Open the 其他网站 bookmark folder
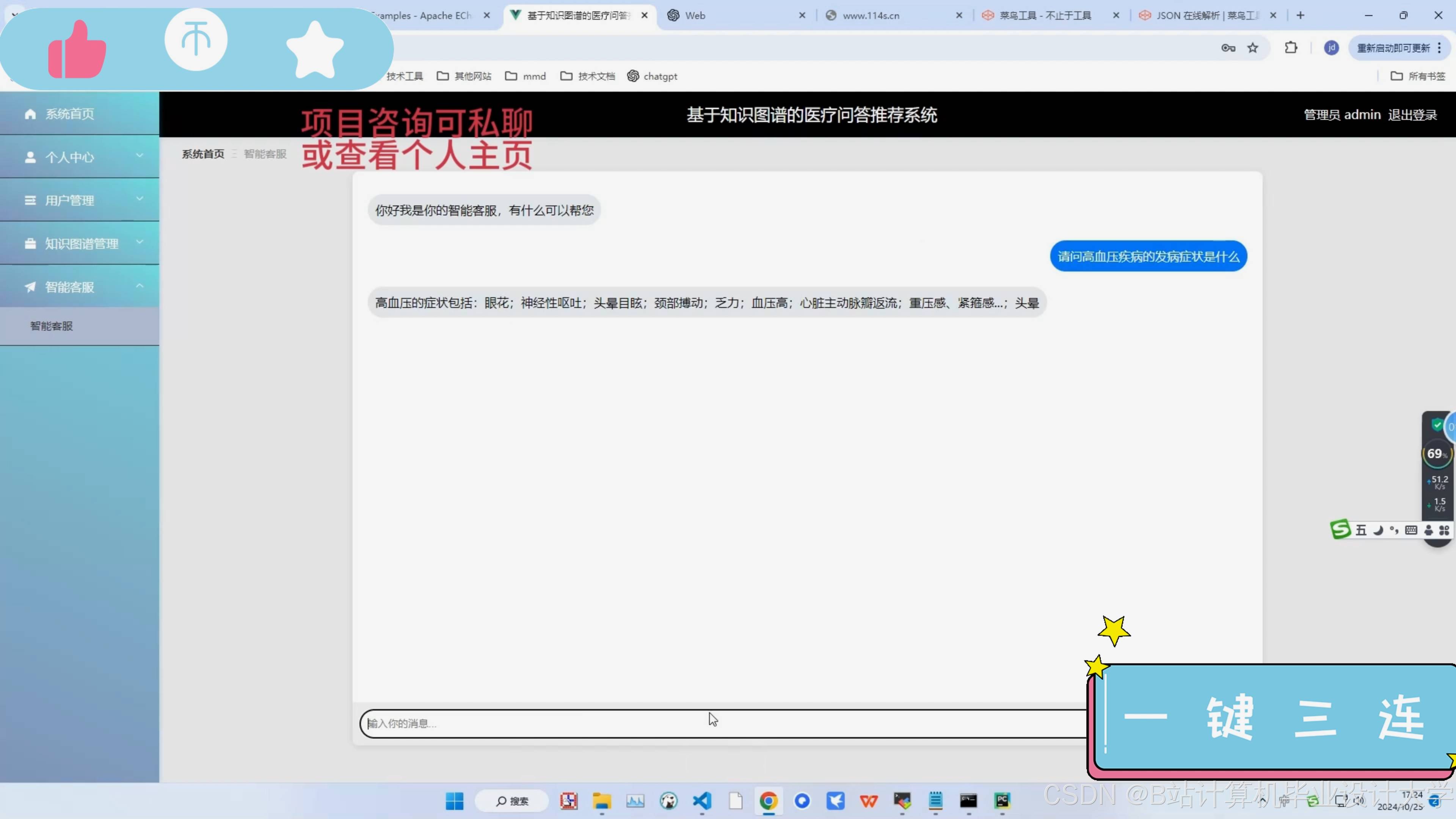 [464, 76]
